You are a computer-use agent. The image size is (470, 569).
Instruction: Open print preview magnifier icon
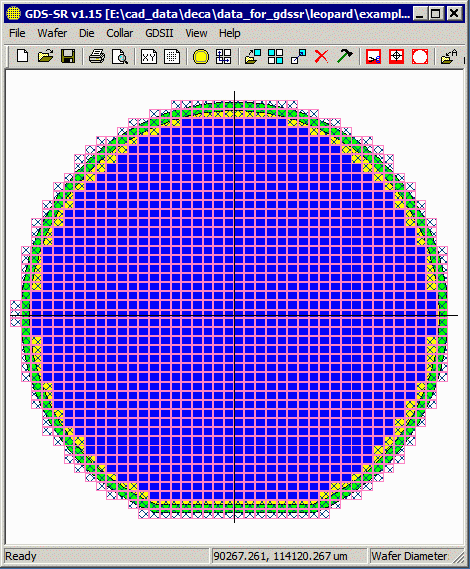pos(119,57)
